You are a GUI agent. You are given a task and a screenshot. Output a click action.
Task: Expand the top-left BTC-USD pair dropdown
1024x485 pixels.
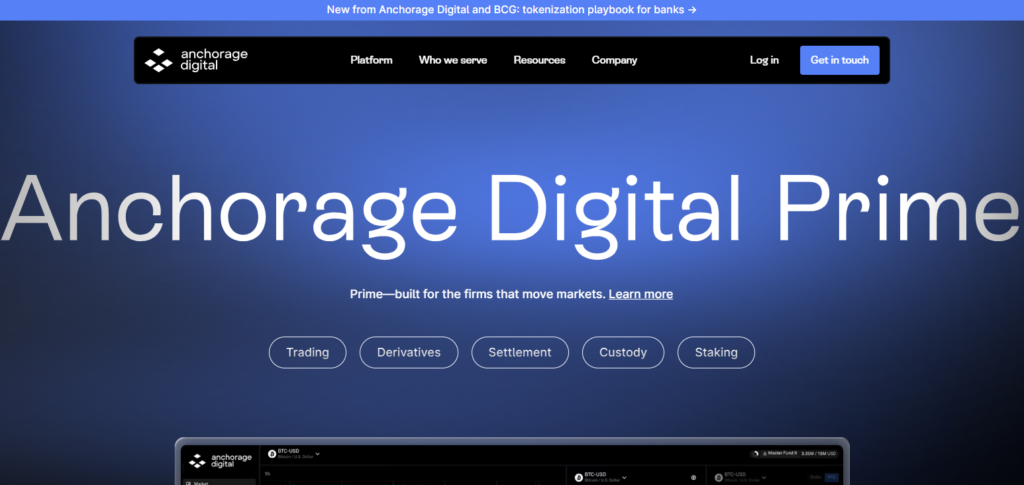click(317, 454)
